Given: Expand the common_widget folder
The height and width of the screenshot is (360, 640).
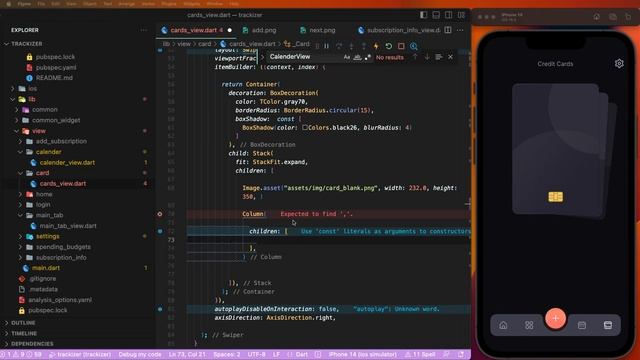Looking at the screenshot, I should (x=17, y=120).
